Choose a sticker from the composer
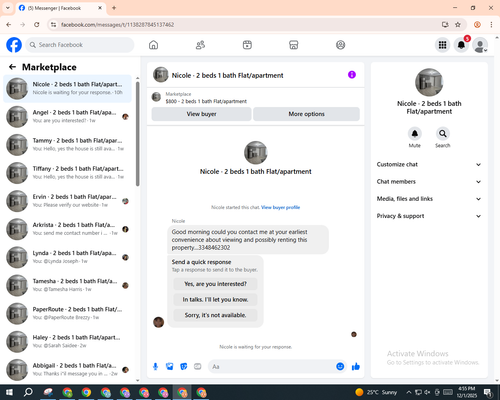Viewport: 500px width, 400px height. click(184, 367)
